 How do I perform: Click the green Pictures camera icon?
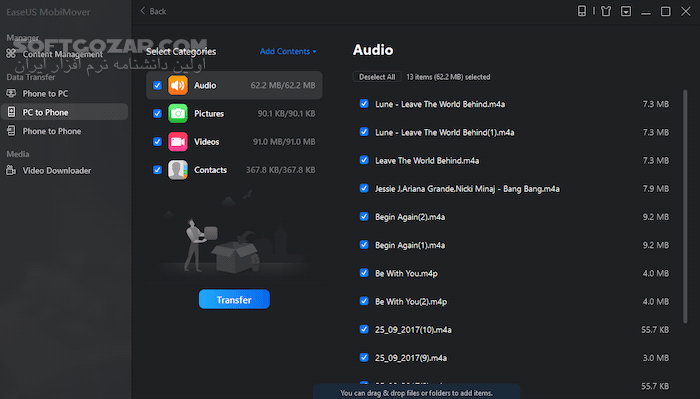(x=178, y=113)
